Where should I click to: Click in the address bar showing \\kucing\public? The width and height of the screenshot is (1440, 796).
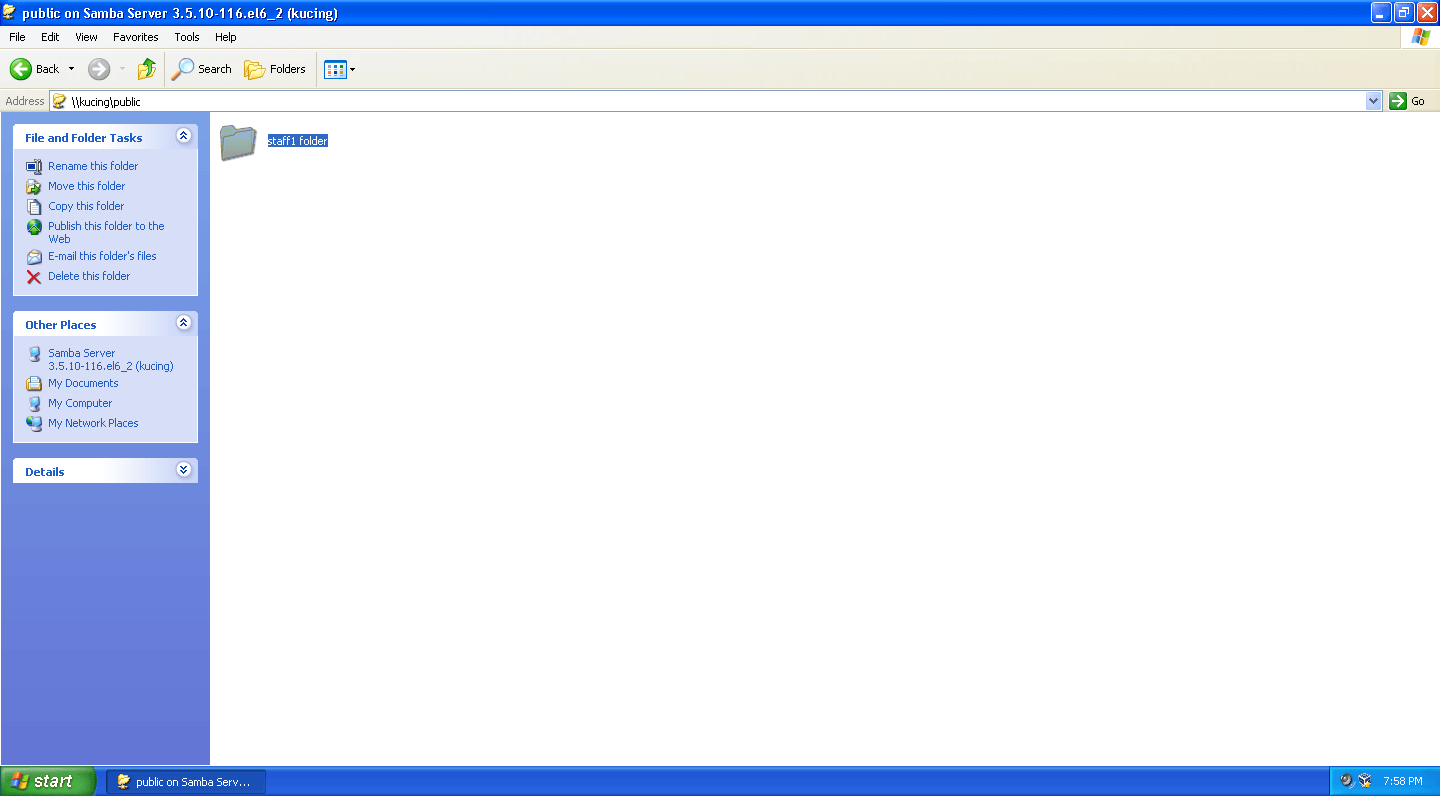click(716, 101)
